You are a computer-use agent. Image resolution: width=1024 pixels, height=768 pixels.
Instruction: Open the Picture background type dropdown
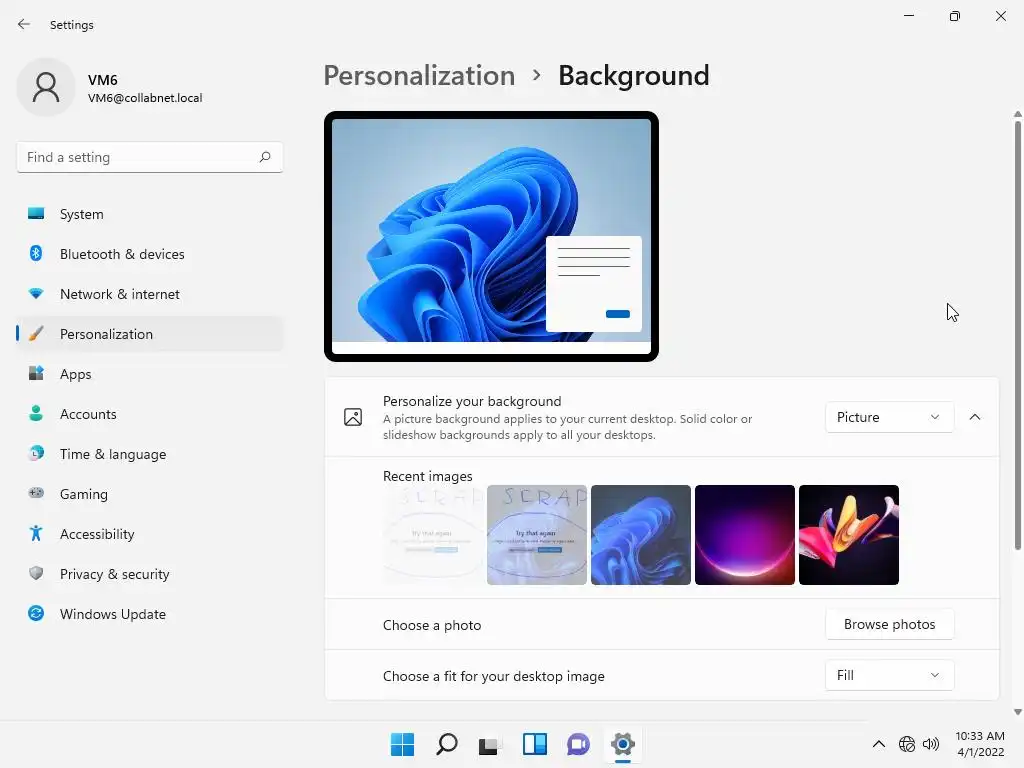(x=889, y=417)
